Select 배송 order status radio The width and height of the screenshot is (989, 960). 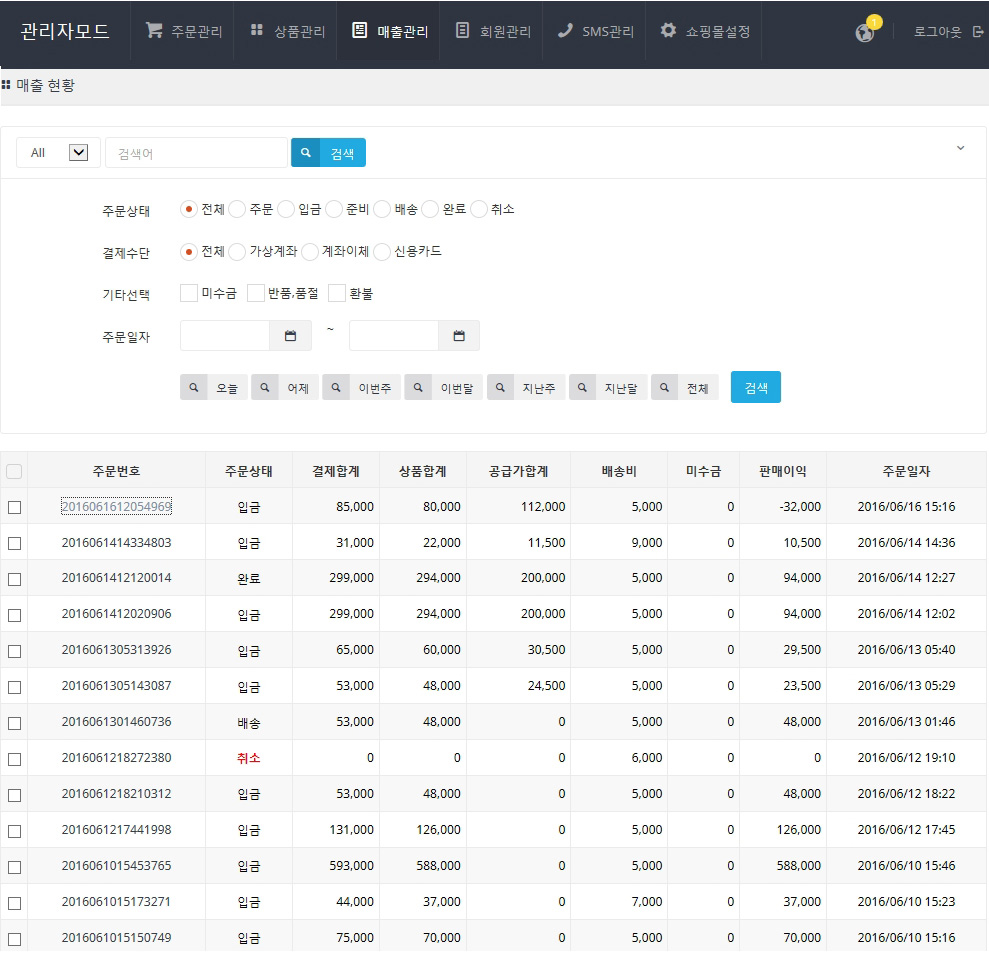[x=382, y=209]
